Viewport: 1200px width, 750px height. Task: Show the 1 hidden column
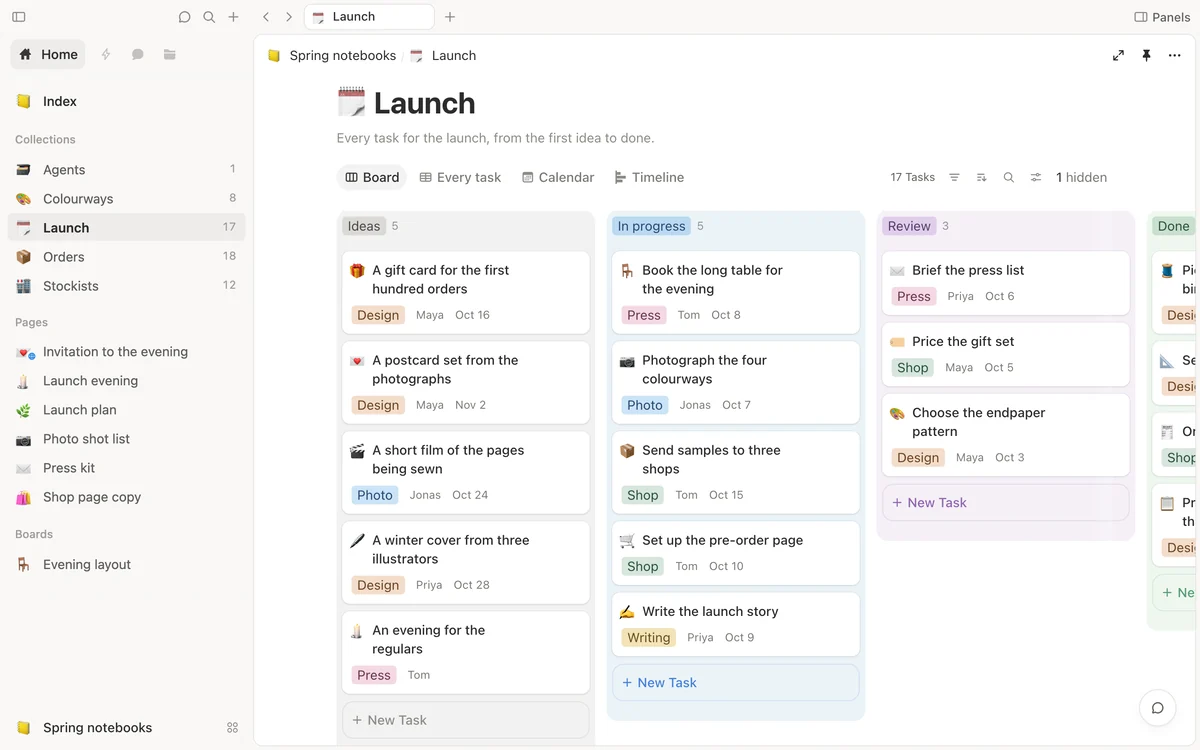pos(1081,177)
